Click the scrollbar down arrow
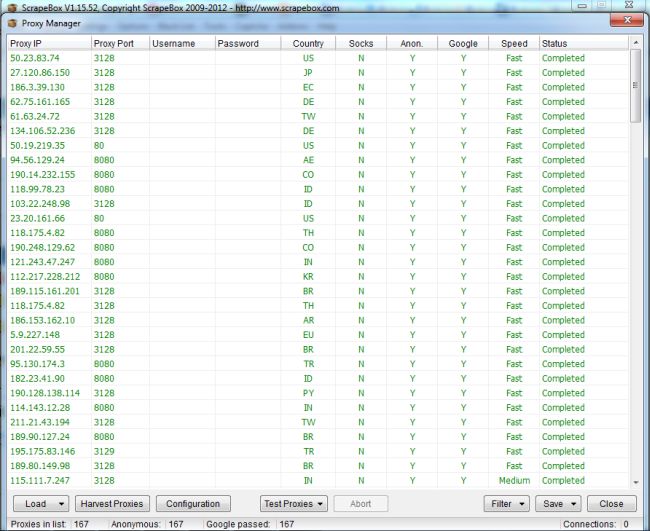 pos(635,482)
